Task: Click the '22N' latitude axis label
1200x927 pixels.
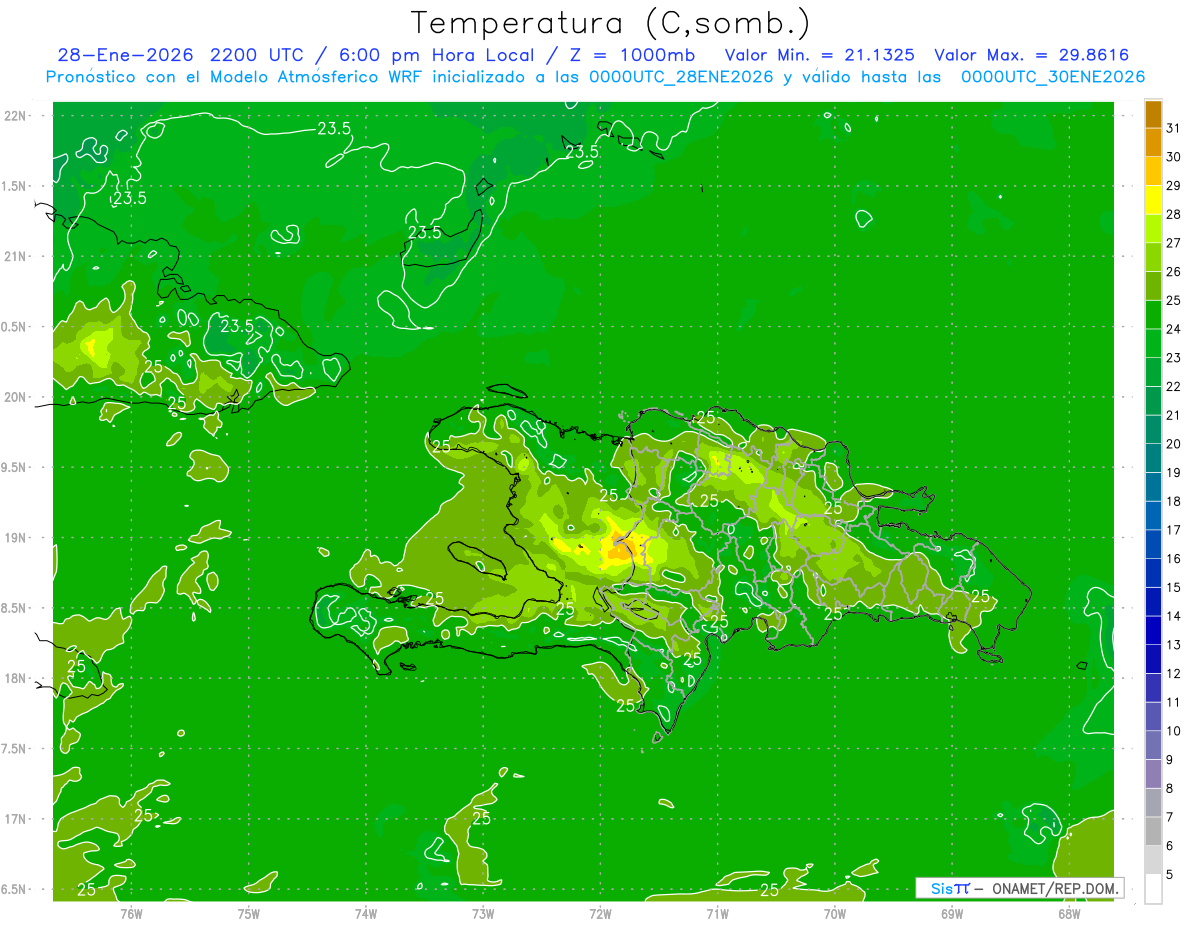Action: tap(15, 116)
